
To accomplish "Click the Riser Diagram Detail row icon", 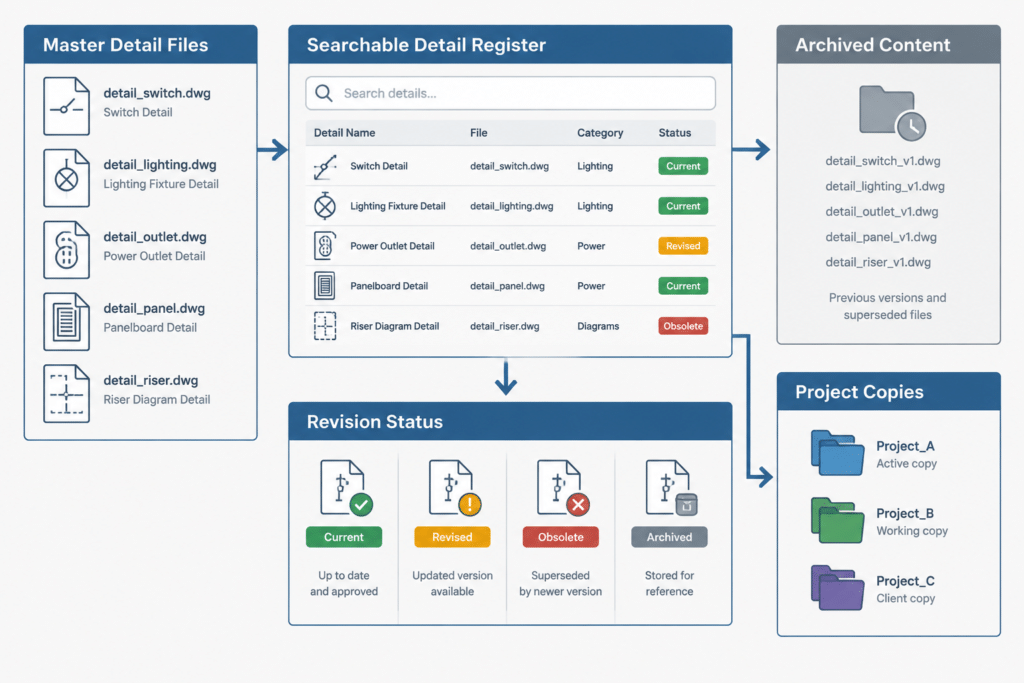I will pyautogui.click(x=325, y=326).
